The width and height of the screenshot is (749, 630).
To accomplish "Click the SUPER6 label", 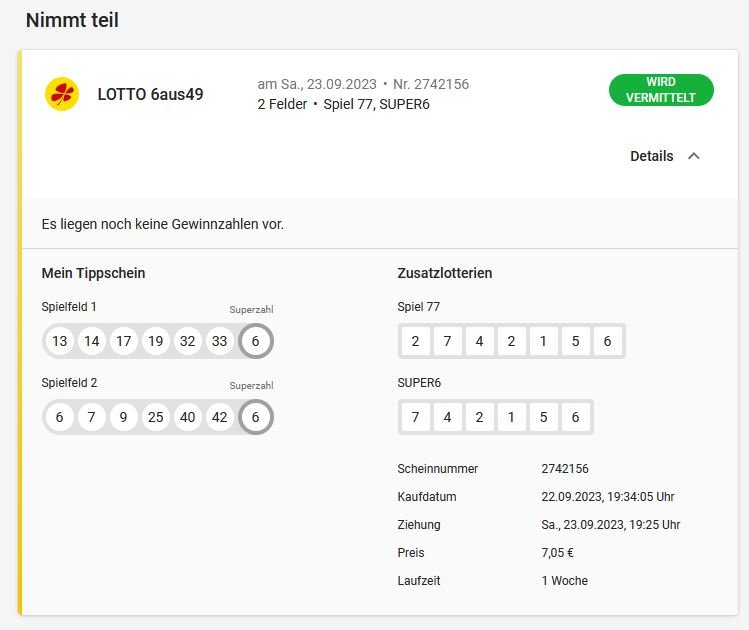I will tap(419, 383).
